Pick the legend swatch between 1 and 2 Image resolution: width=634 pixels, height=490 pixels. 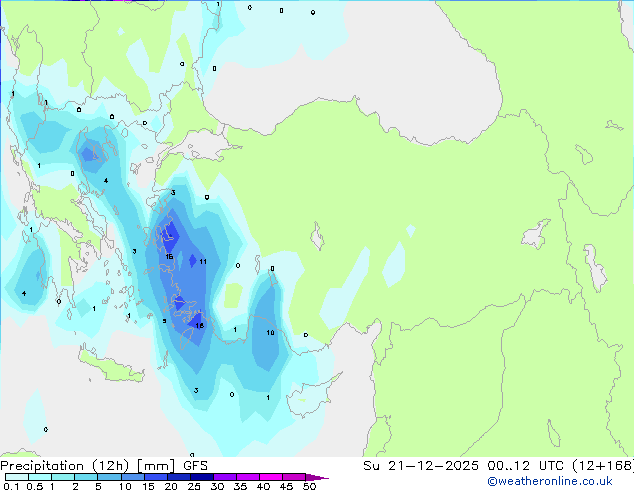pos(63,477)
